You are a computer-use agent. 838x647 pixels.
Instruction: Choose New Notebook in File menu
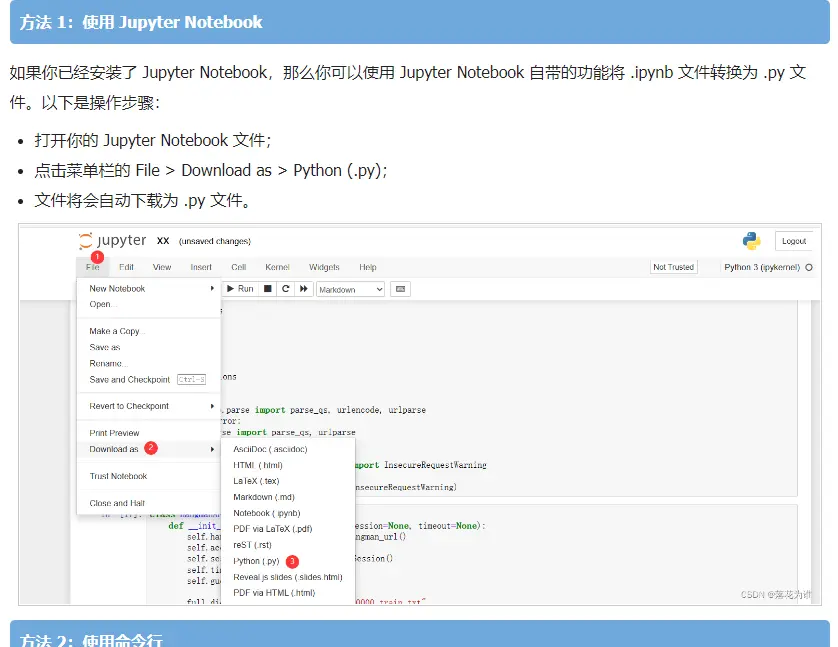(x=149, y=289)
